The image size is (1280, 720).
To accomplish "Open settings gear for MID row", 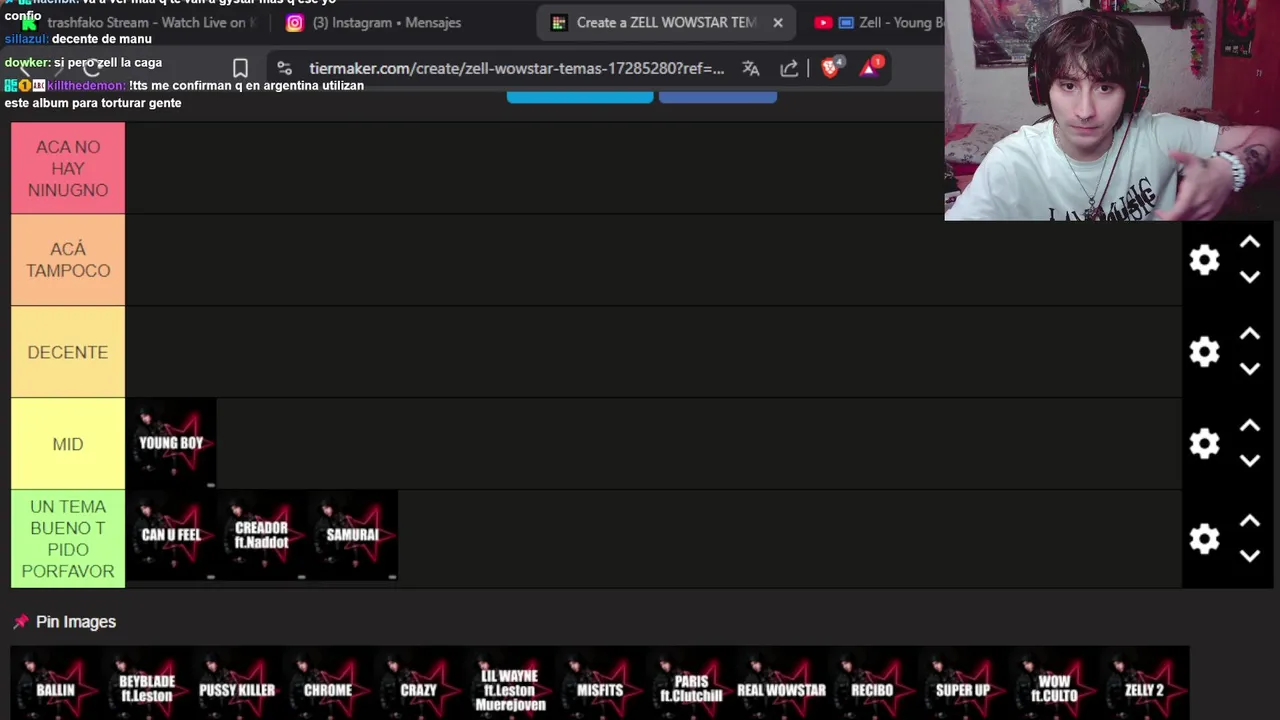I will [1204, 444].
